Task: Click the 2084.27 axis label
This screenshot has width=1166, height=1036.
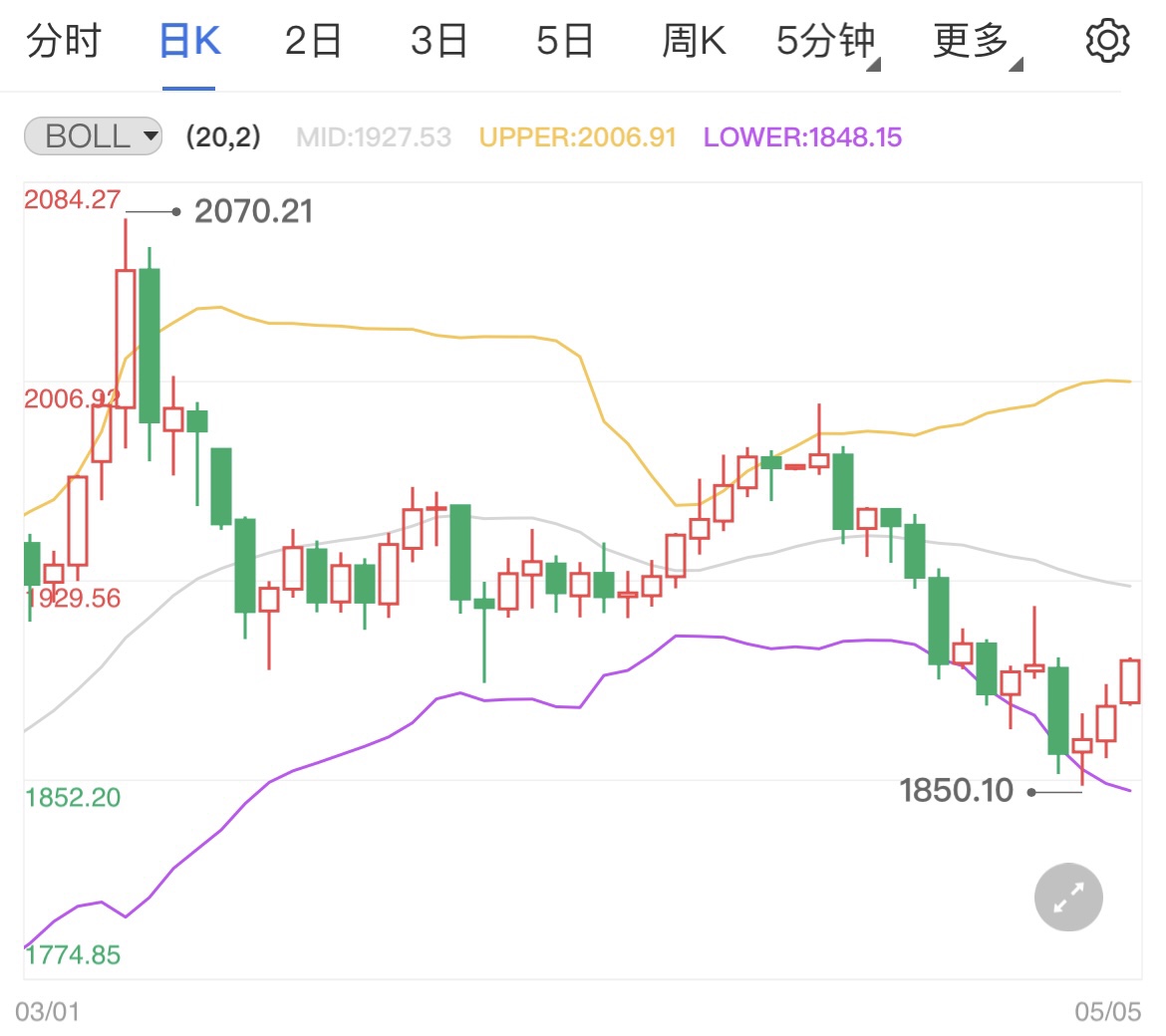Action: pos(72,200)
